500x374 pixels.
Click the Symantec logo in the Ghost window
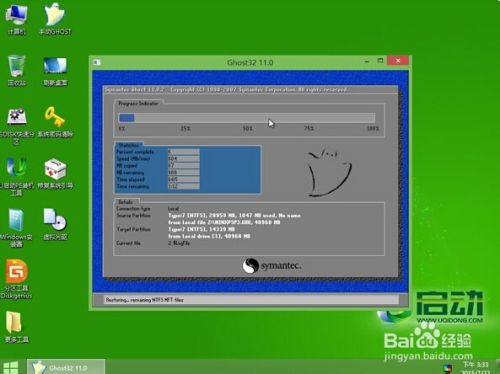(272, 266)
